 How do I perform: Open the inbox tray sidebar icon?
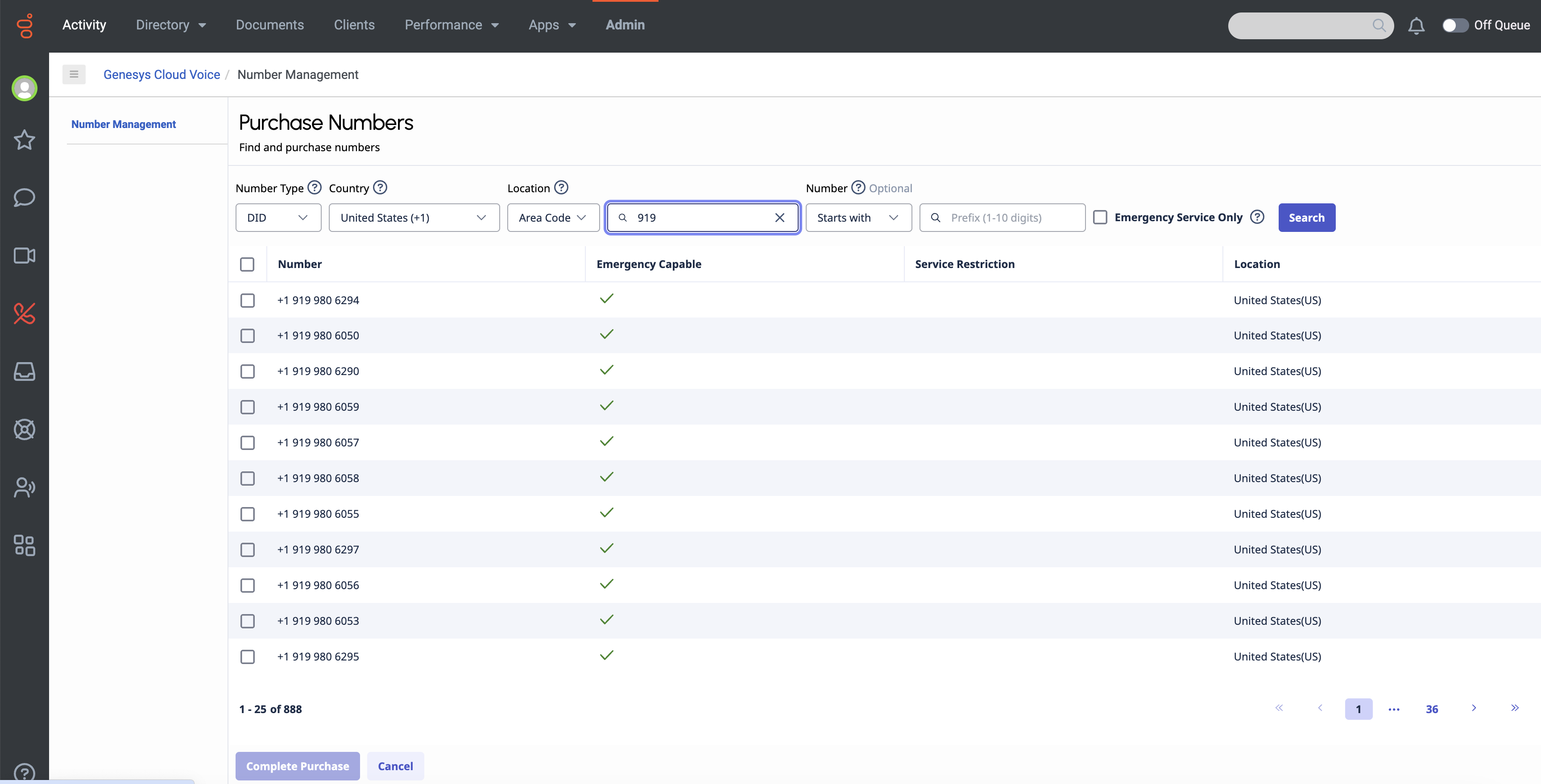click(x=25, y=371)
